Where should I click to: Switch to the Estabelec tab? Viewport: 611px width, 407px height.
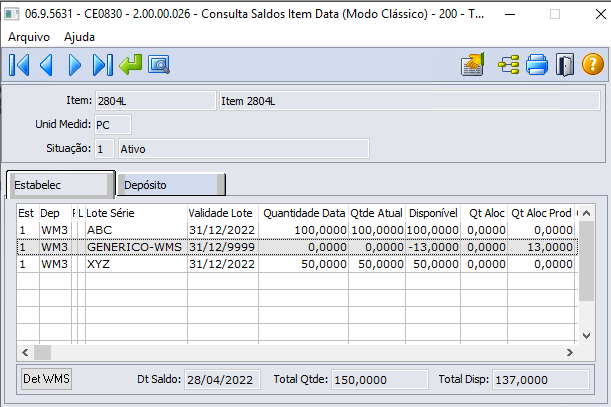[60, 184]
